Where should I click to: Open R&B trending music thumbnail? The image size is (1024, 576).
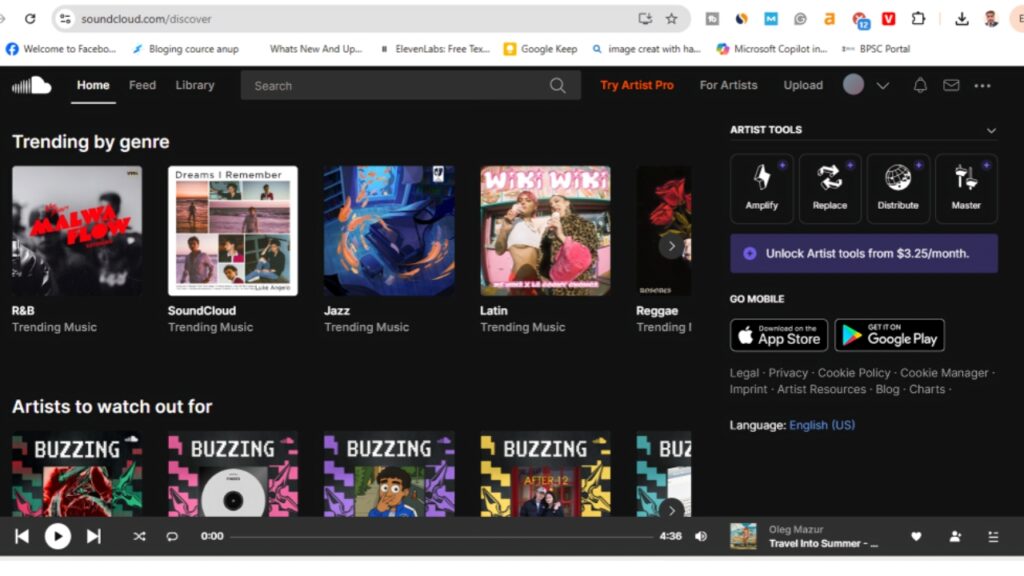click(x=77, y=231)
